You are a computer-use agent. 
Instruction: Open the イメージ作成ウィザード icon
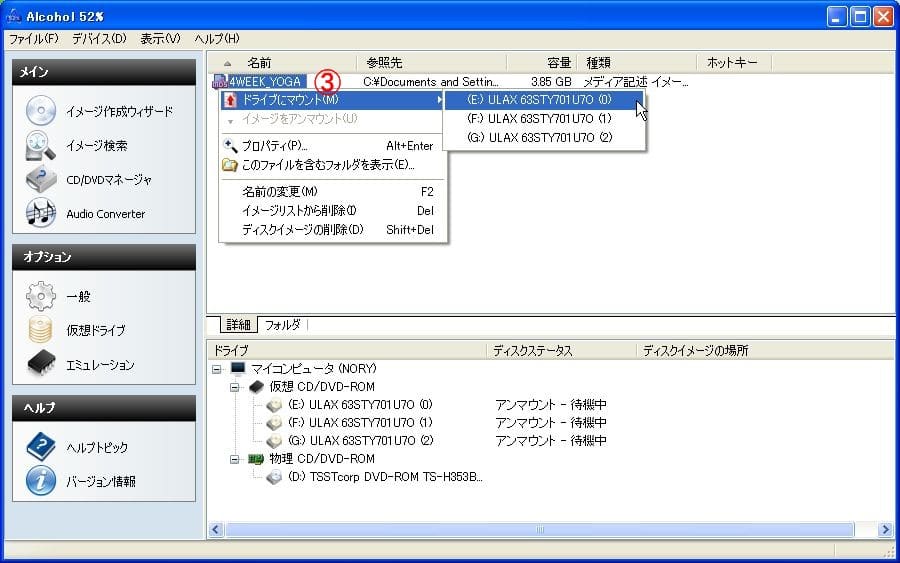(41, 111)
